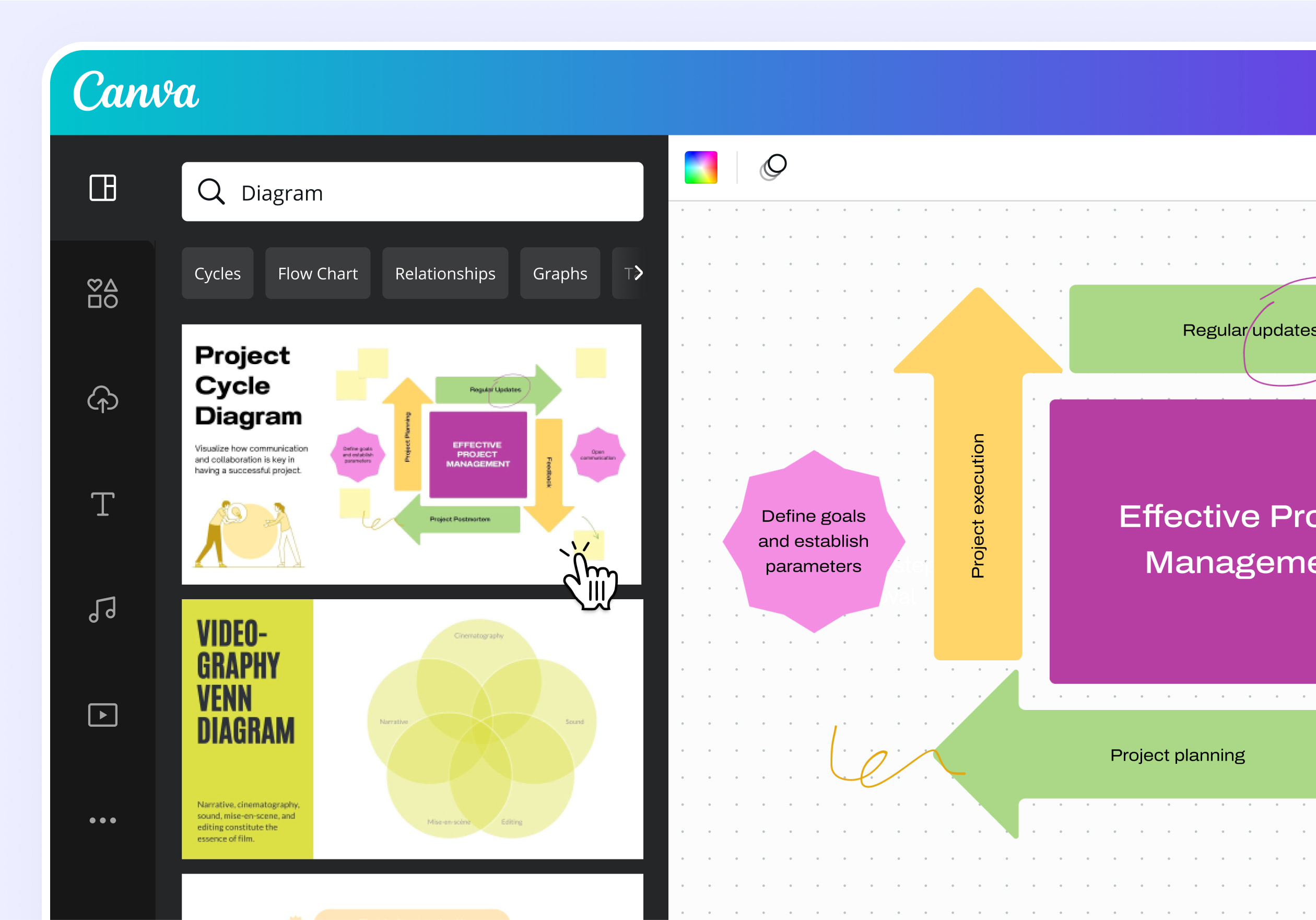The width and height of the screenshot is (1316, 920).
Task: Expand more filter categories with the right chevron
Action: pyautogui.click(x=638, y=274)
